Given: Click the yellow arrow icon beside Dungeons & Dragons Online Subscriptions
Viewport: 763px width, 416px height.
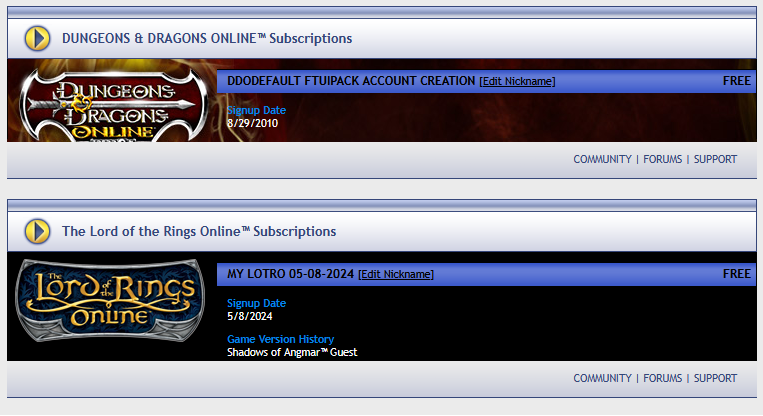Looking at the screenshot, I should 37,38.
